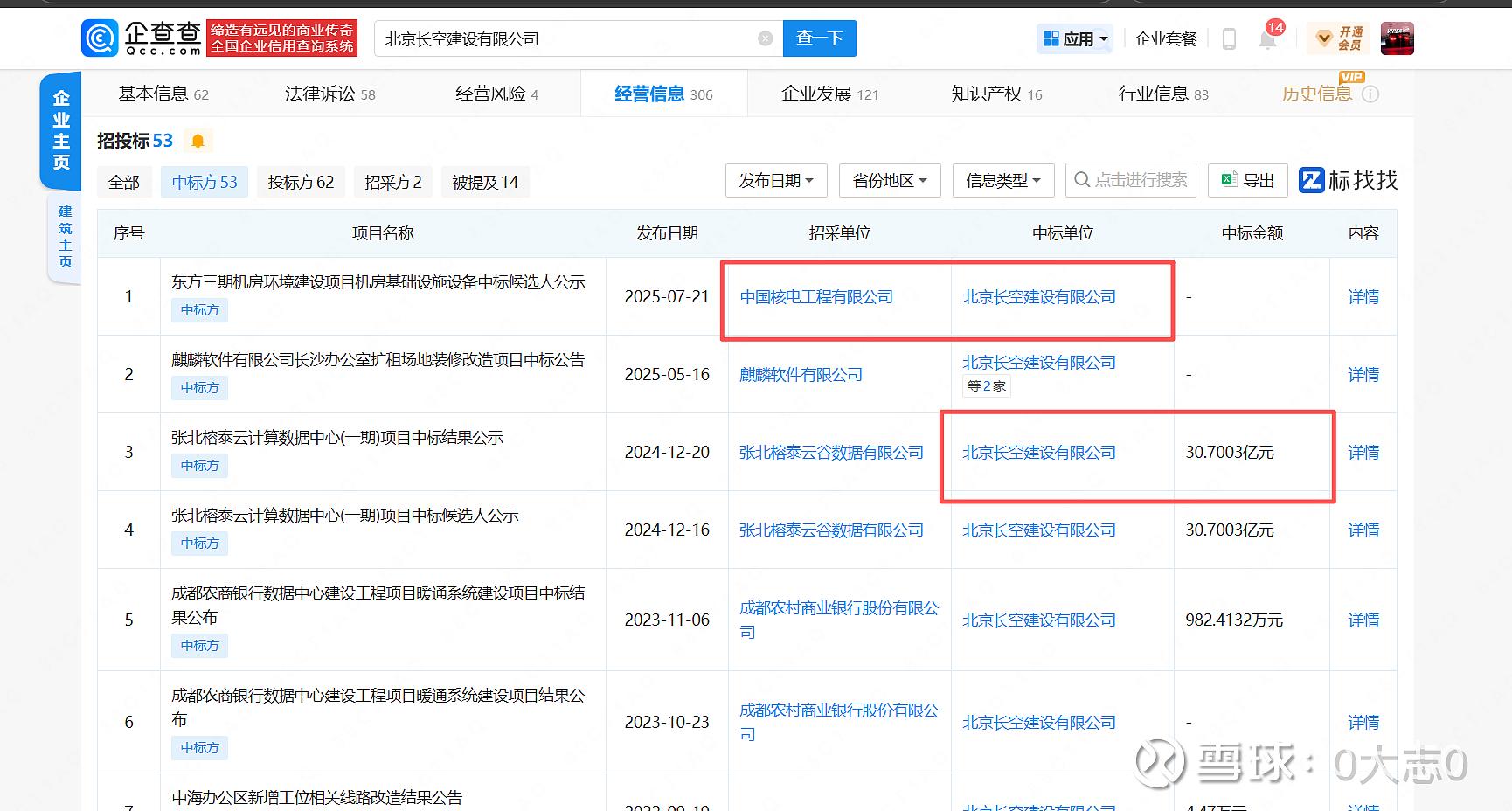Image resolution: width=1512 pixels, height=811 pixels.
Task: Open 北京长空建设有限公司 winner link in row 4
Action: (1039, 530)
